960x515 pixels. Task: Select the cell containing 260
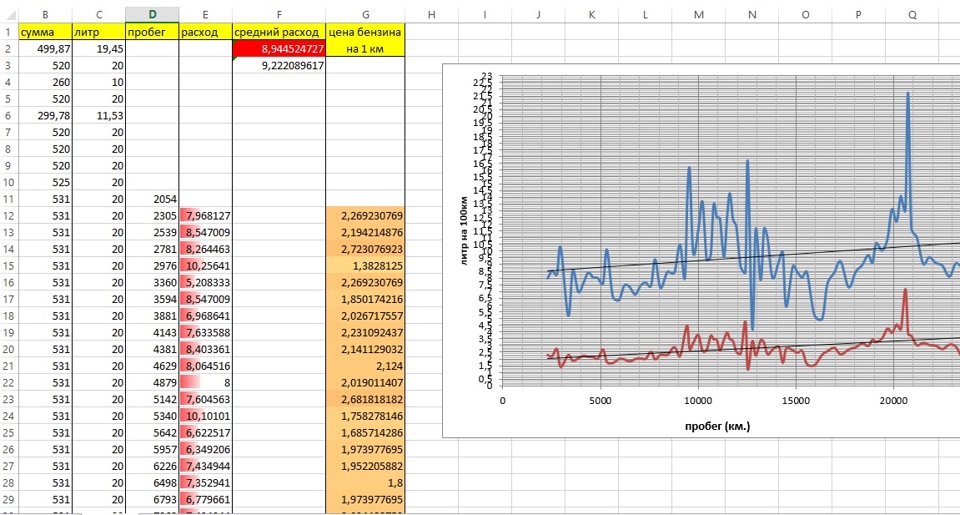[x=45, y=82]
